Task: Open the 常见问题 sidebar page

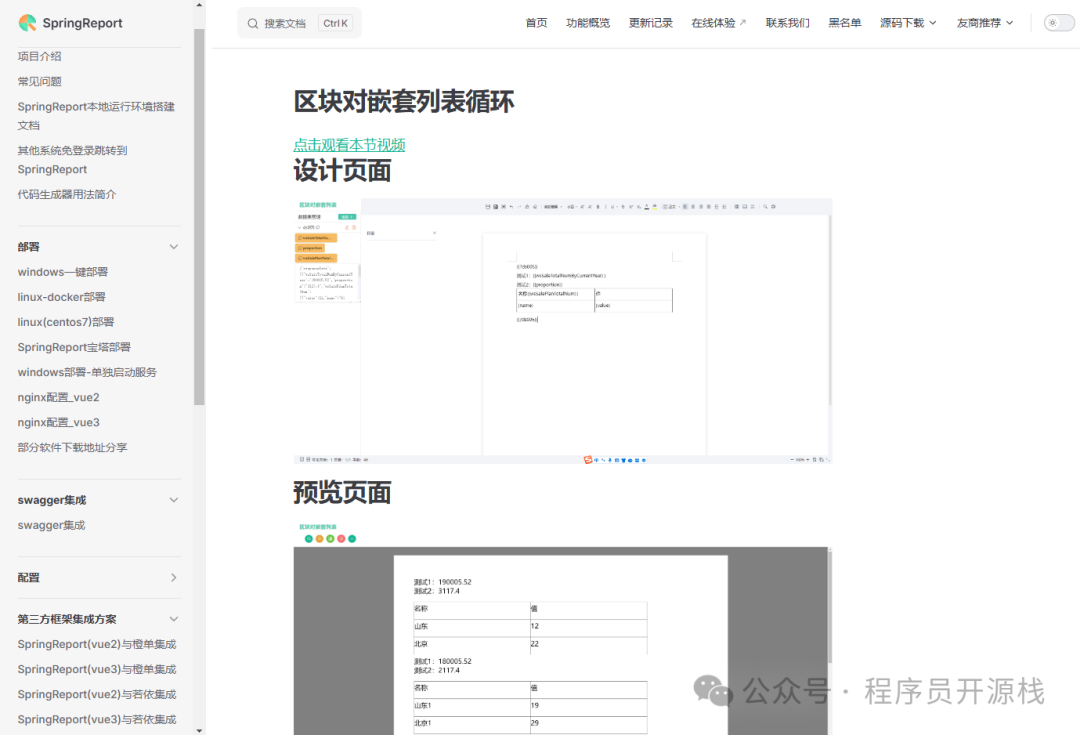Action: pos(38,81)
